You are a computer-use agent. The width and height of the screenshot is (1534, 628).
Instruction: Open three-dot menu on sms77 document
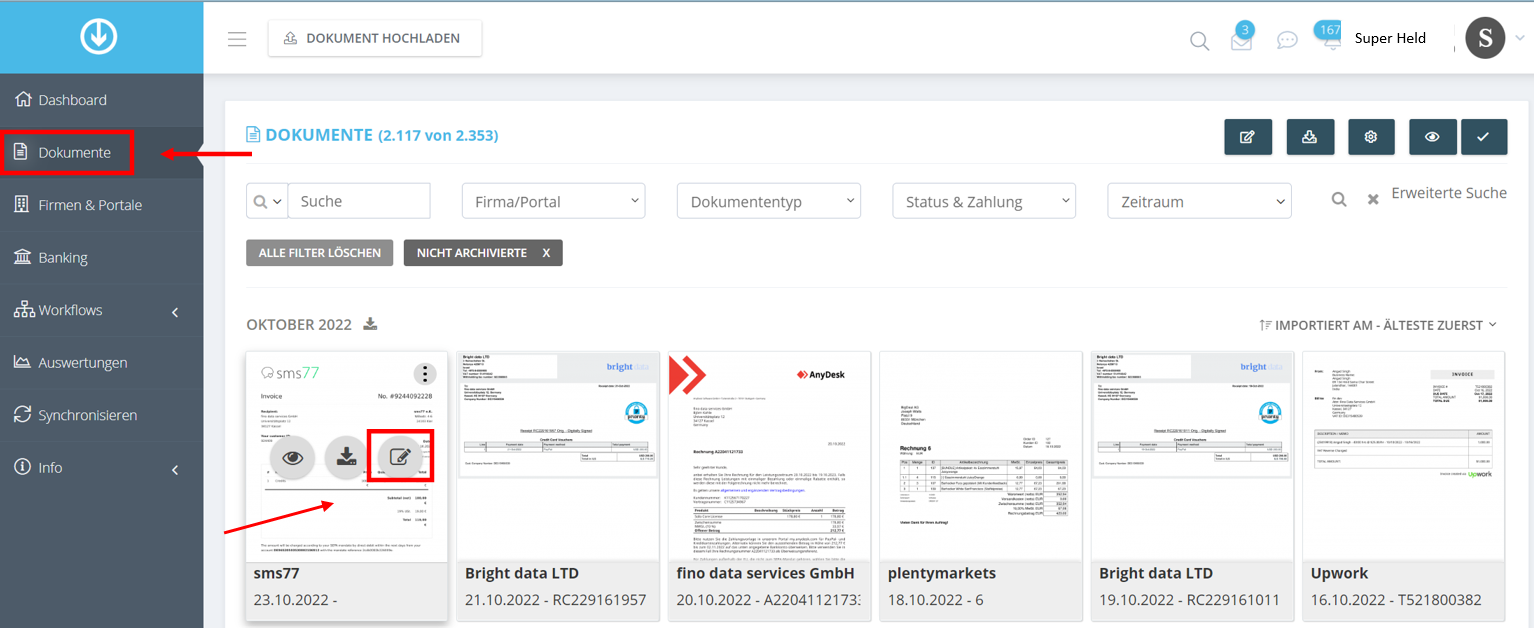(x=426, y=374)
